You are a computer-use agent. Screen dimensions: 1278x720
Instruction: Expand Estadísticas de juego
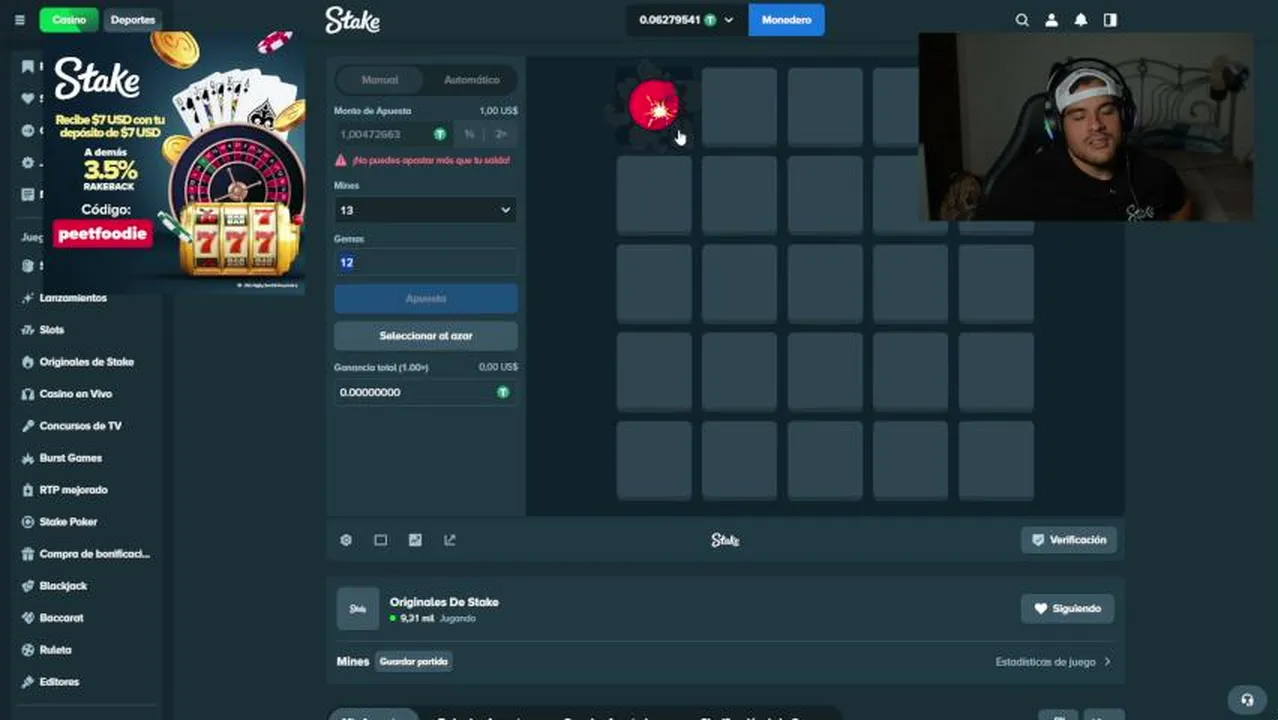click(1053, 662)
